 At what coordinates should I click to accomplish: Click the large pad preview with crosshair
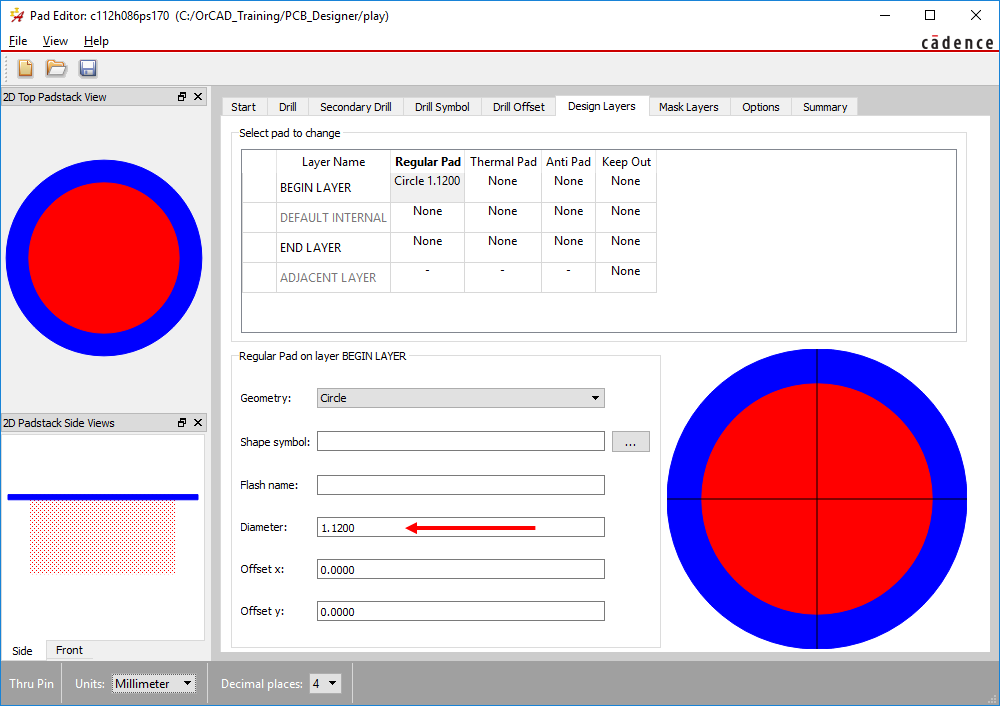click(x=817, y=499)
